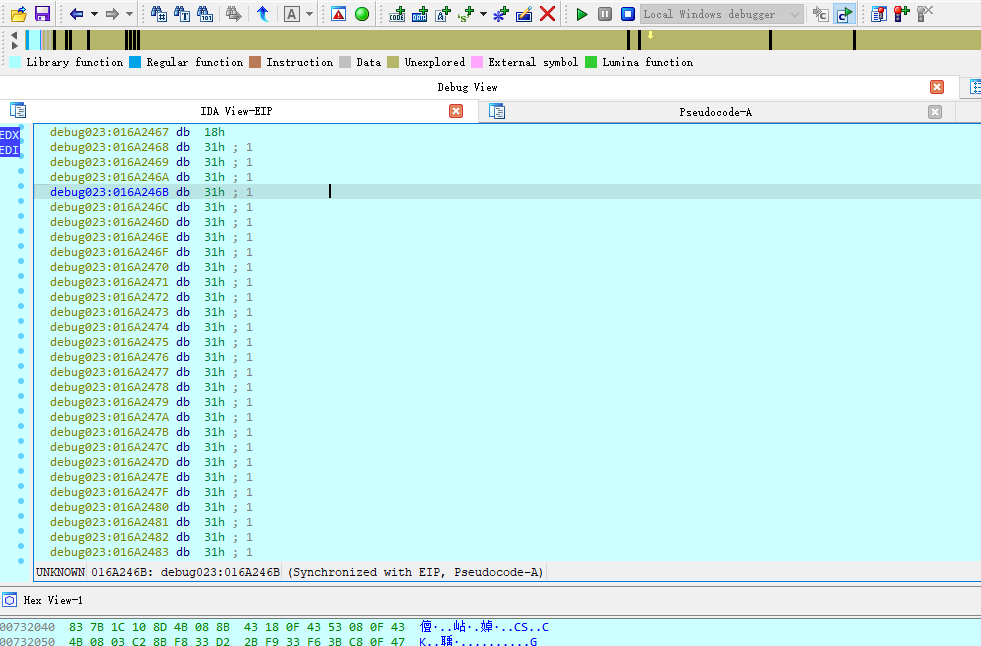Click the red warning triangle window icon
This screenshot has height=646, width=981.
pos(338,14)
